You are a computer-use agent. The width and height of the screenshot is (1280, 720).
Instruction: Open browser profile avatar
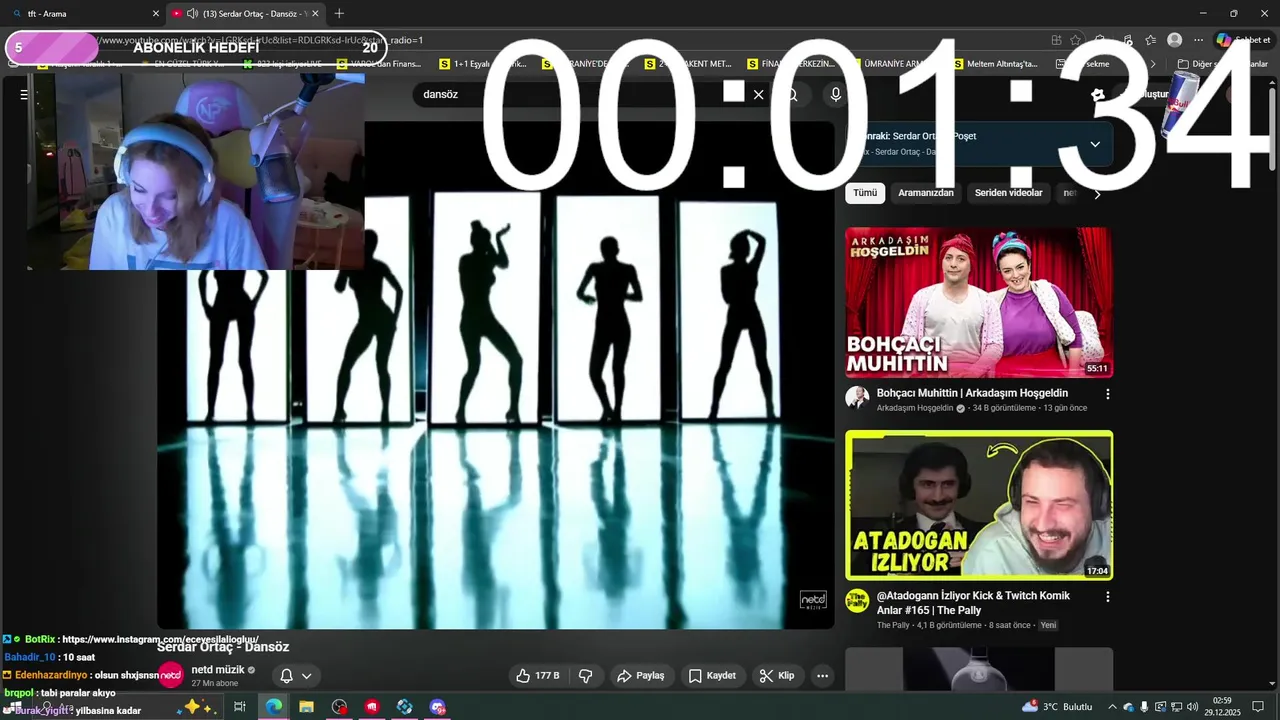1175,40
